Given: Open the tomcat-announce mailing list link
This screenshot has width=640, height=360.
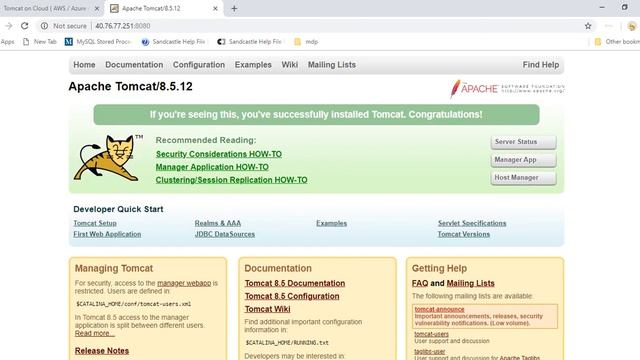Looking at the screenshot, I should [x=439, y=309].
